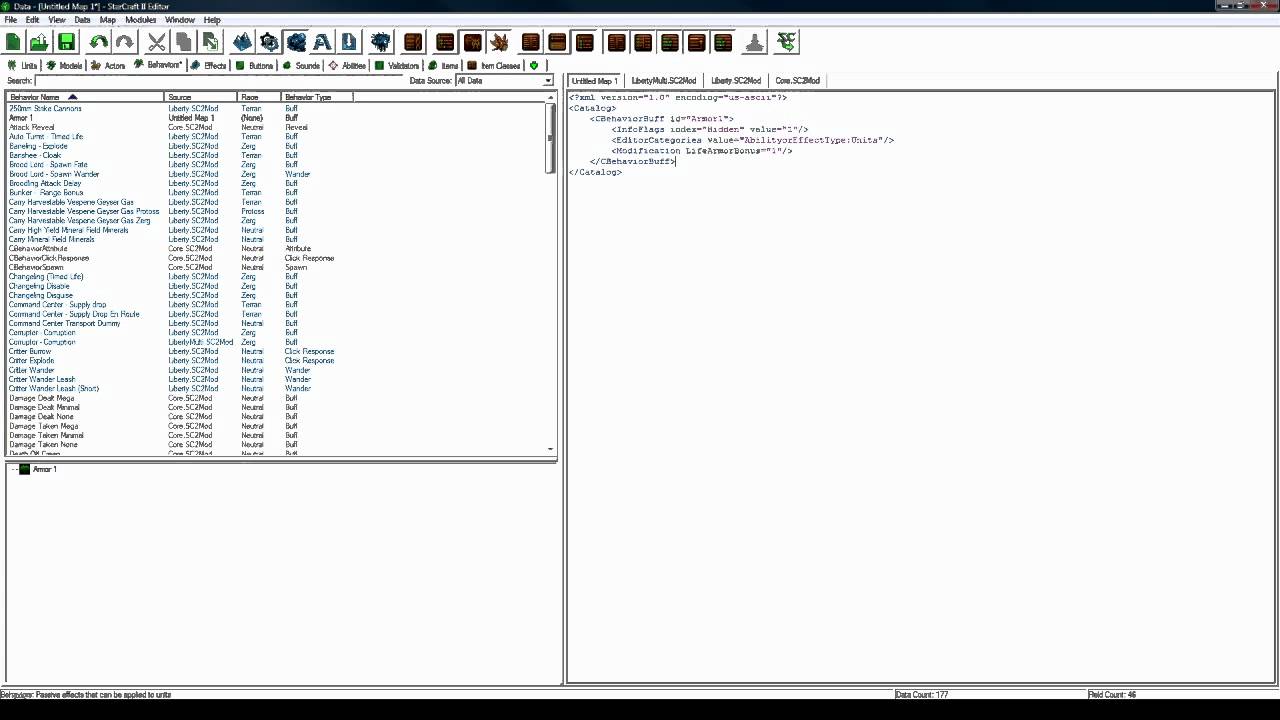Sort by the Behavior Name column header

point(85,97)
